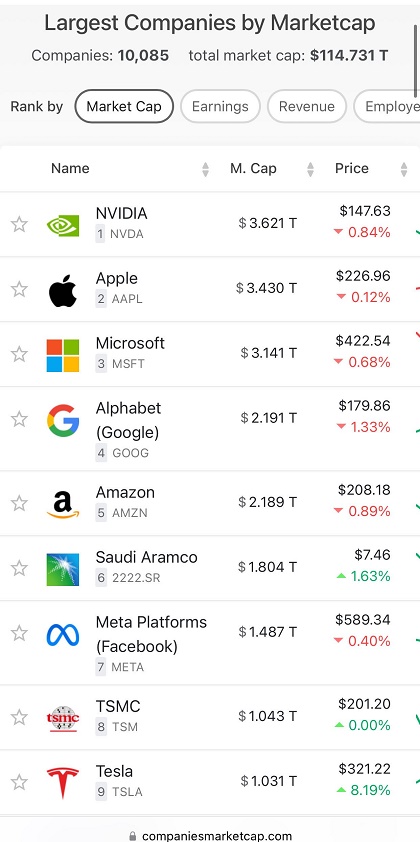Image resolution: width=420 pixels, height=842 pixels.
Task: Toggle favorite star for TSMC
Action: [x=19, y=717]
